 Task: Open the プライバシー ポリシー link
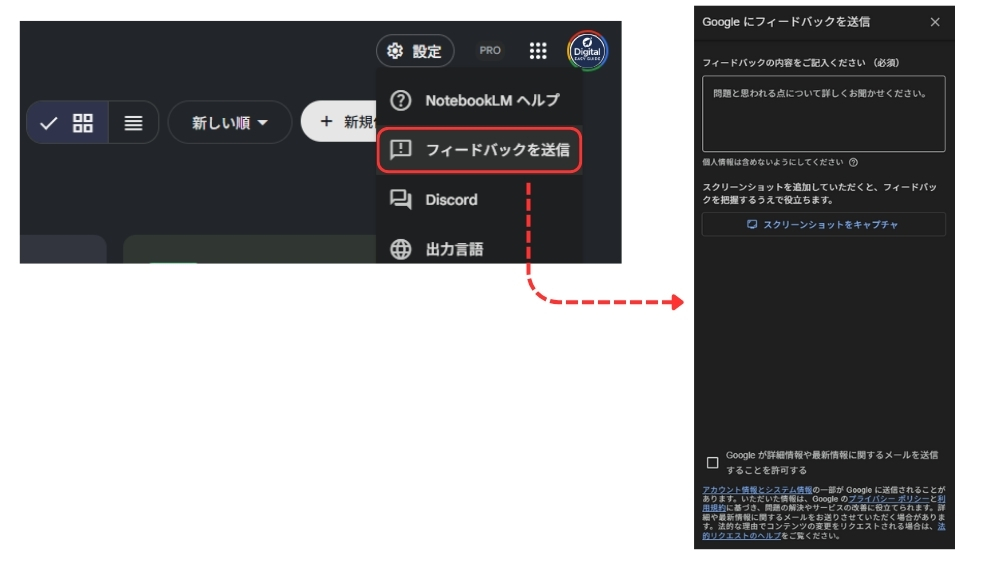tap(888, 499)
